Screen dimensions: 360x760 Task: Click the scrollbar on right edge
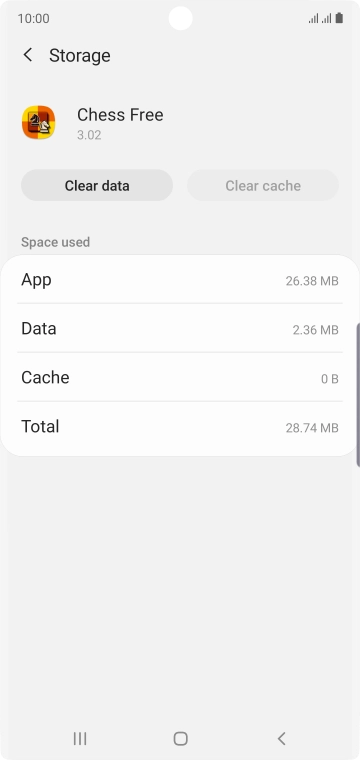pos(358,395)
